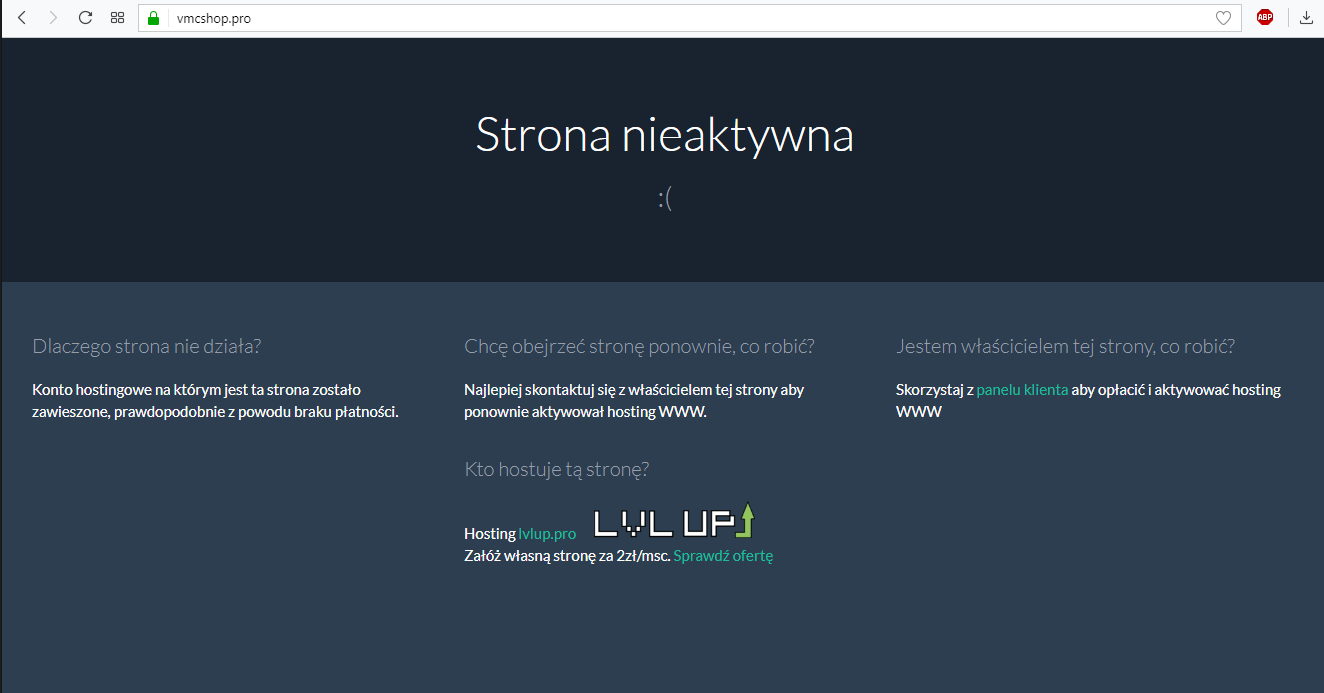Click the "Sprawdź ofertę" link

tap(723, 556)
